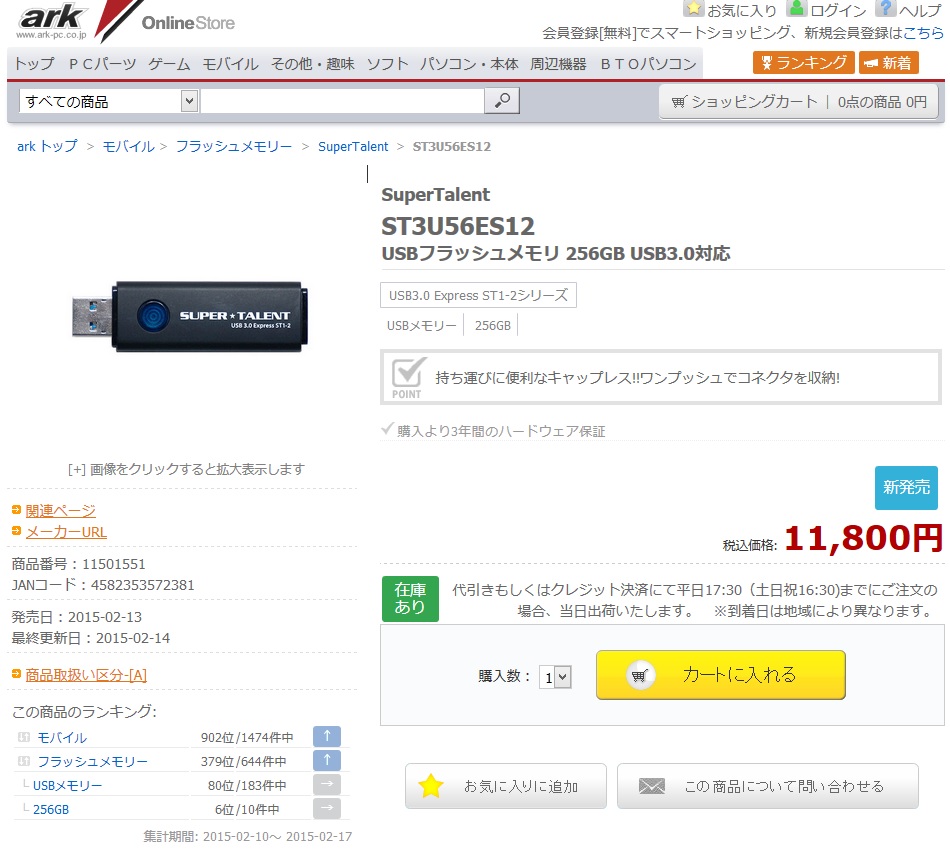Go to フラッシュメモリー breadcrumb link
Image resolution: width=950 pixels, height=854 pixels.
coord(234,146)
